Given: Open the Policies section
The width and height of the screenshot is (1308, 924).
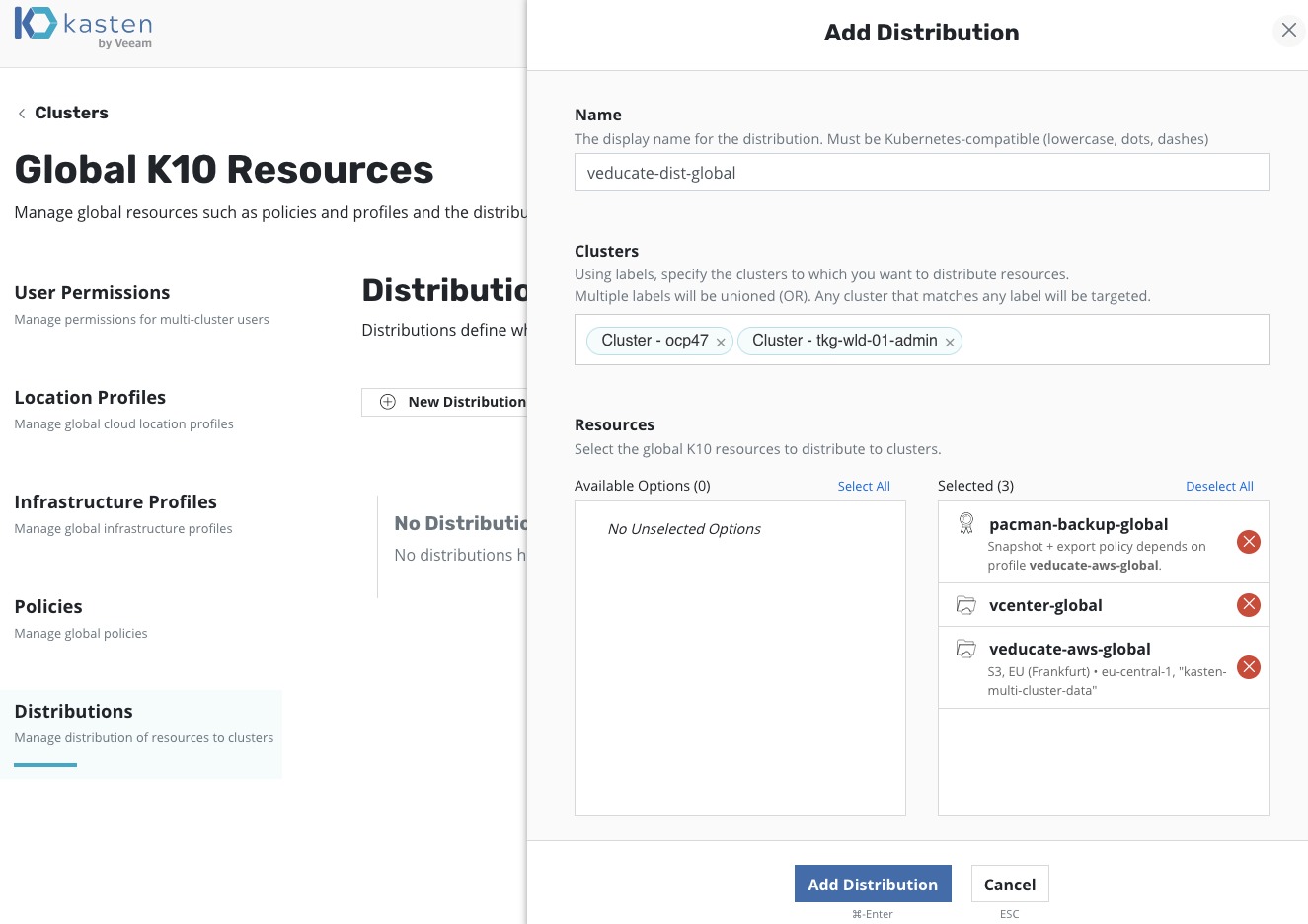Looking at the screenshot, I should [x=81, y=619].
